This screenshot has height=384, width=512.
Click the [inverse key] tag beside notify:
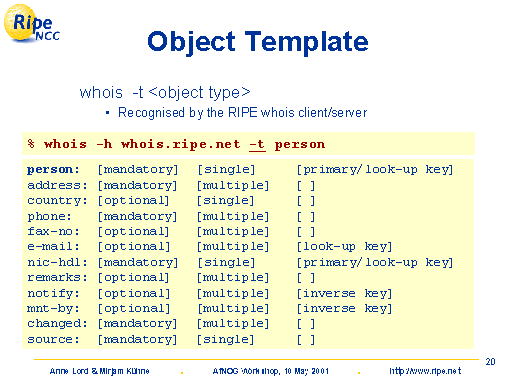[x=344, y=293]
